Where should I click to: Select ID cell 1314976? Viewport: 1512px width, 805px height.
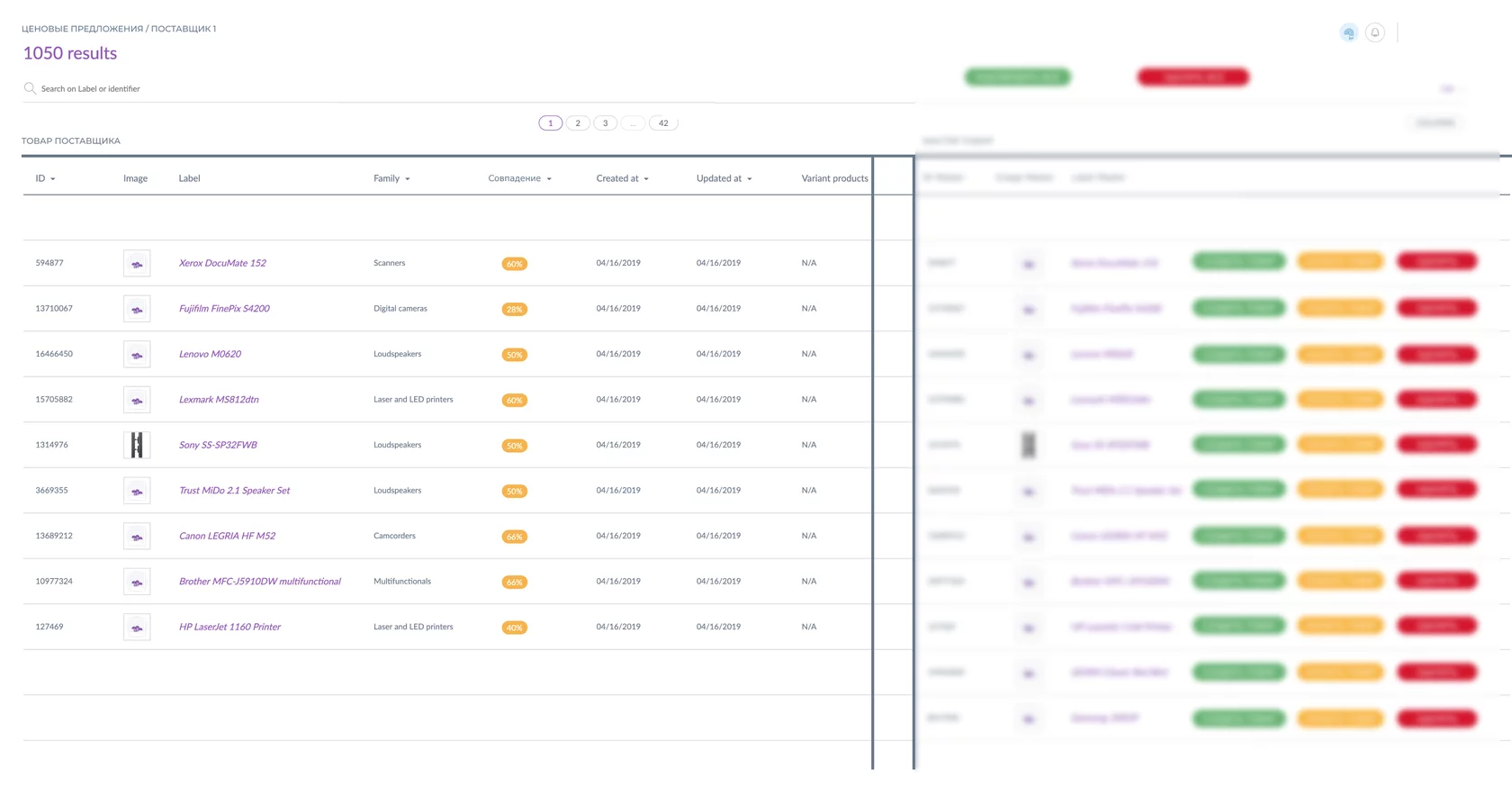(51, 445)
